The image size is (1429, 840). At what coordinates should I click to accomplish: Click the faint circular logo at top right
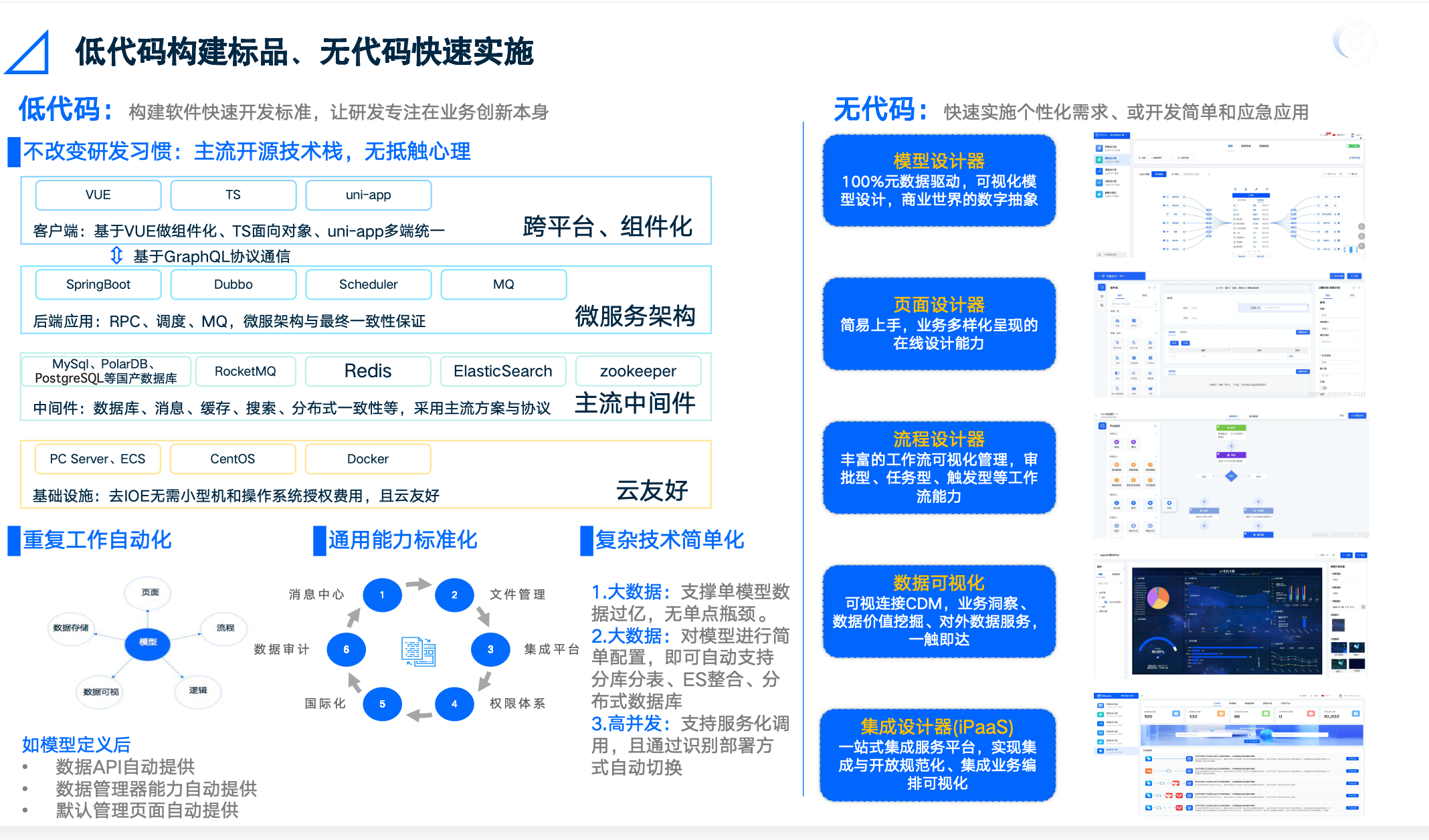click(x=1356, y=42)
